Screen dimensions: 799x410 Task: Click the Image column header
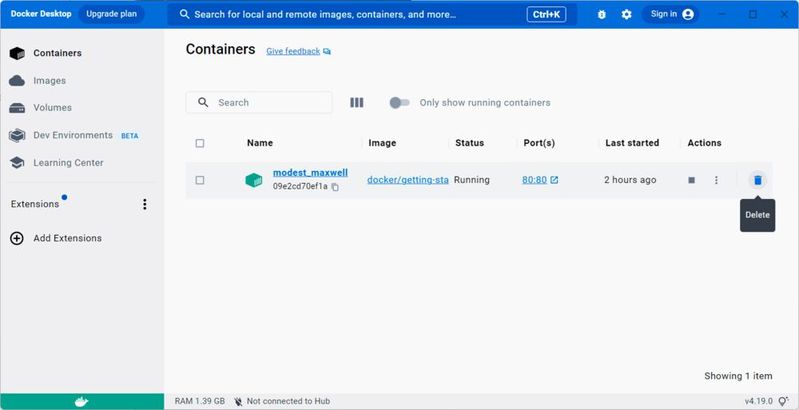(382, 143)
